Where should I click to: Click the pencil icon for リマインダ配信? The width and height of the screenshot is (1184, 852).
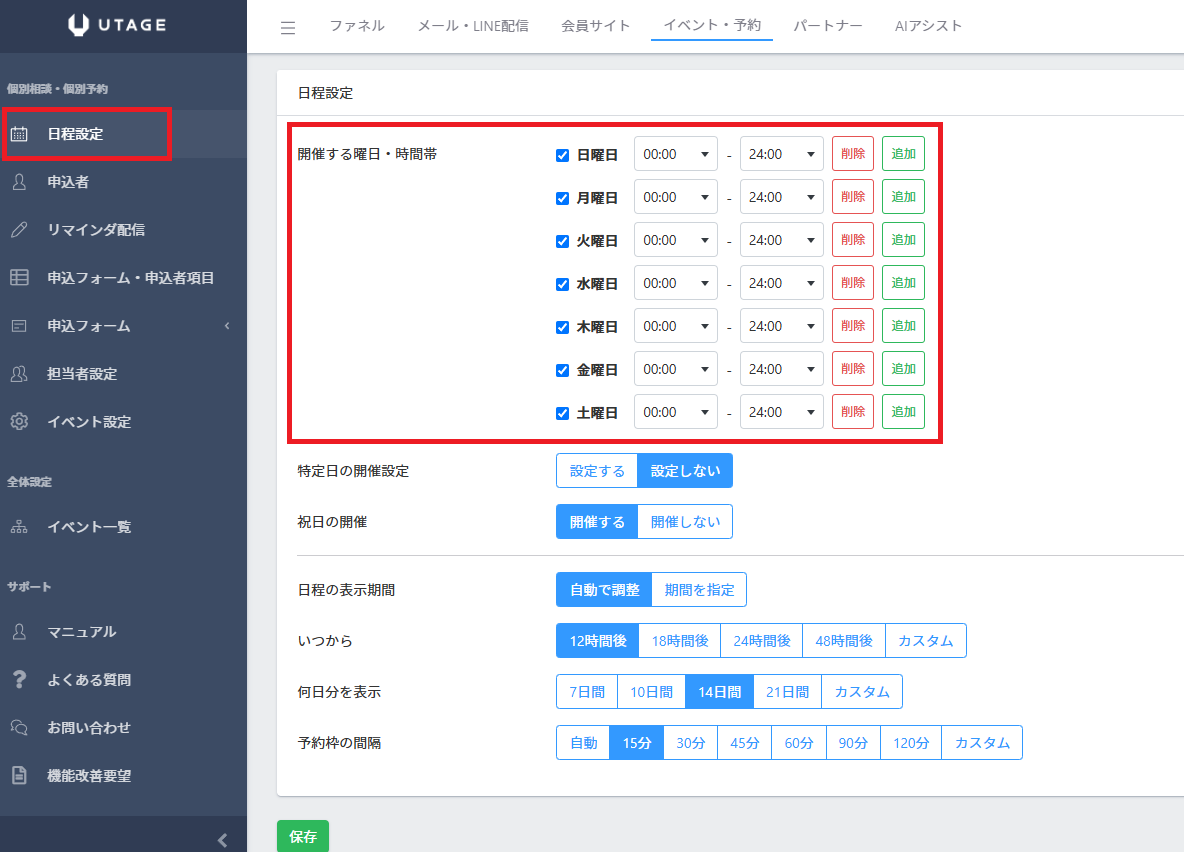click(19, 230)
